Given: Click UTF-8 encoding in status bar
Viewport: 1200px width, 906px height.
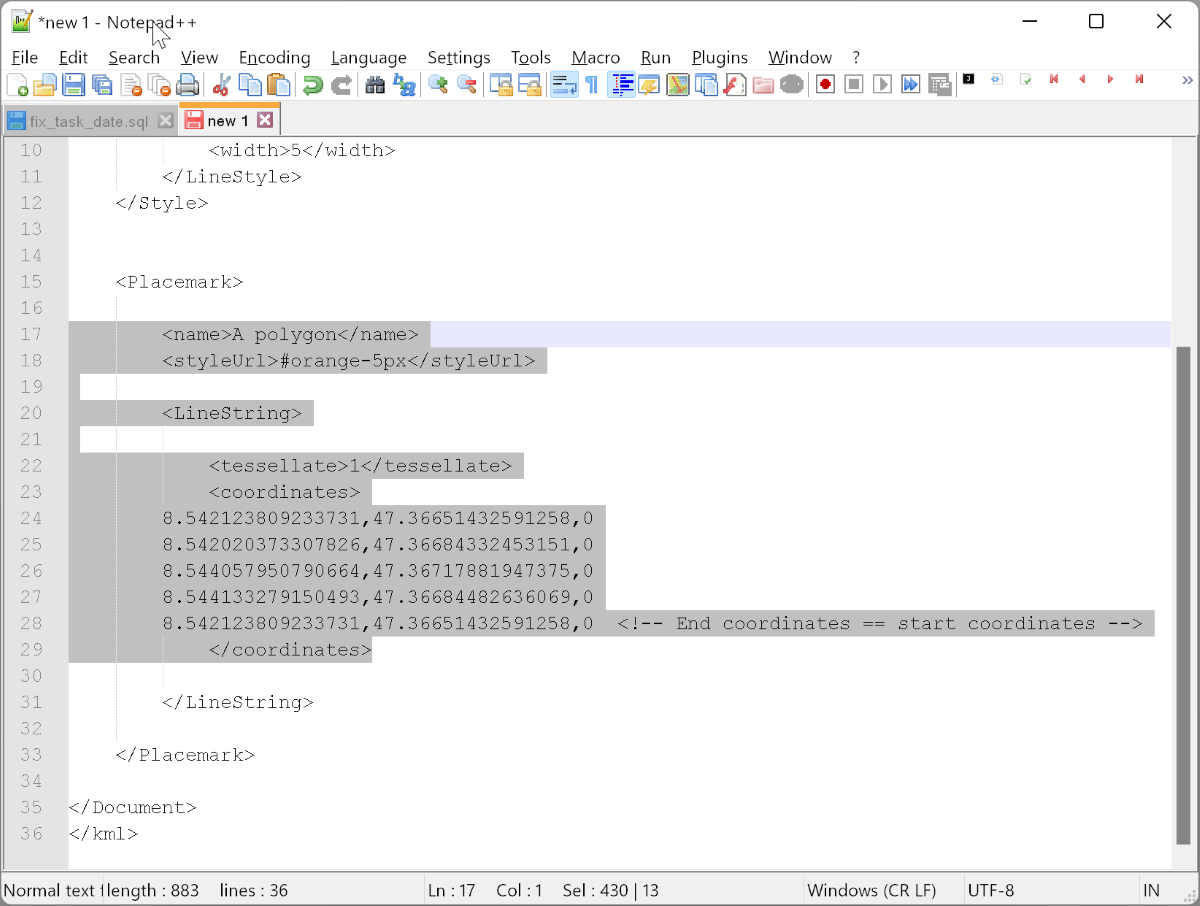Looking at the screenshot, I should point(991,890).
